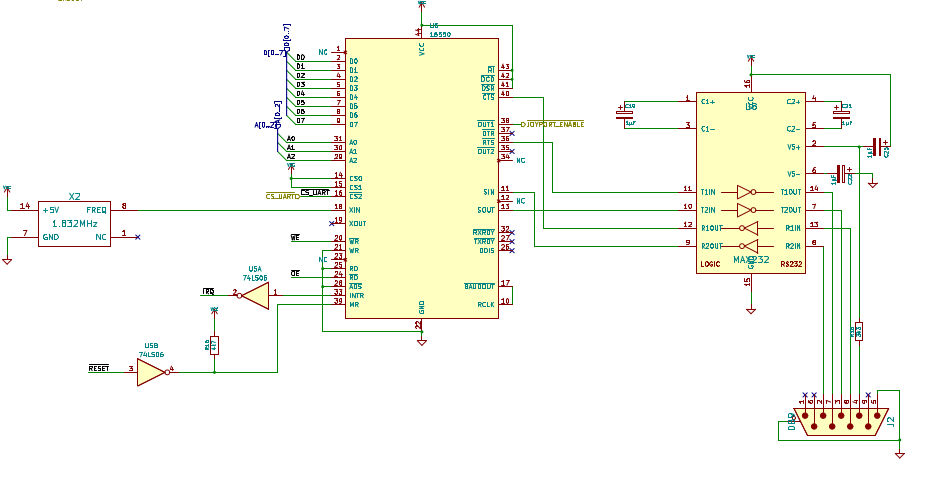Click the 16550 value text above the chip
This screenshot has width=936, height=493.
(440, 35)
